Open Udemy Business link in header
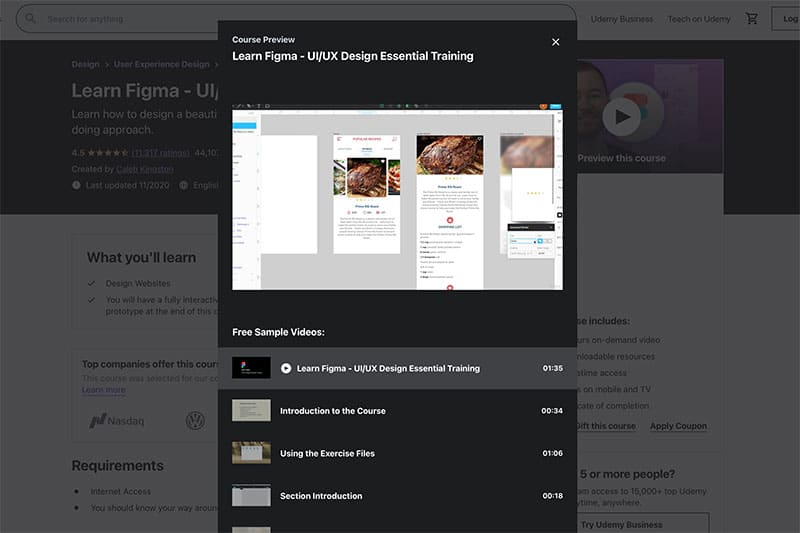Screen dimensions: 800x533 (621, 19)
